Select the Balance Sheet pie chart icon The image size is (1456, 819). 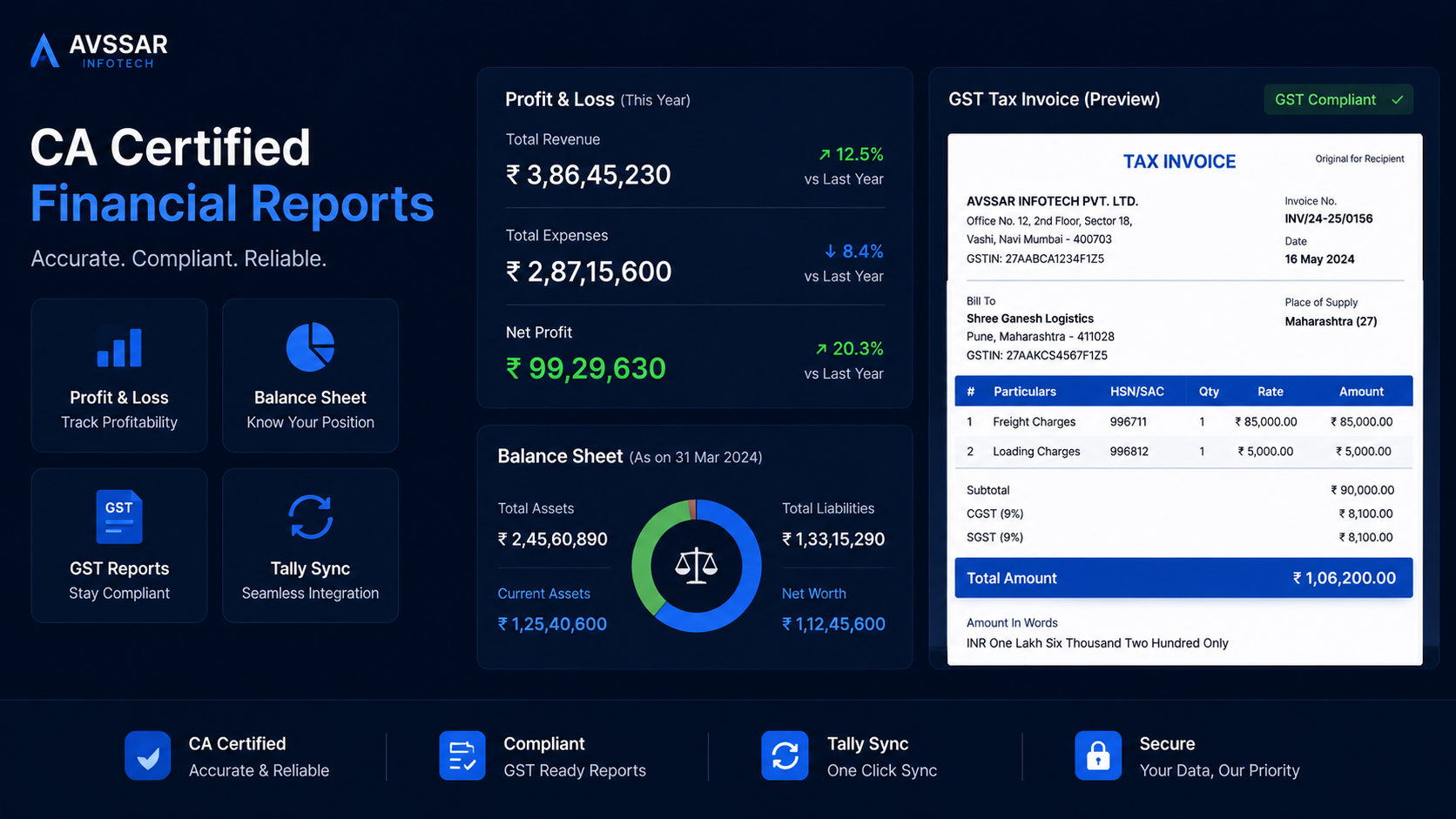(x=310, y=346)
